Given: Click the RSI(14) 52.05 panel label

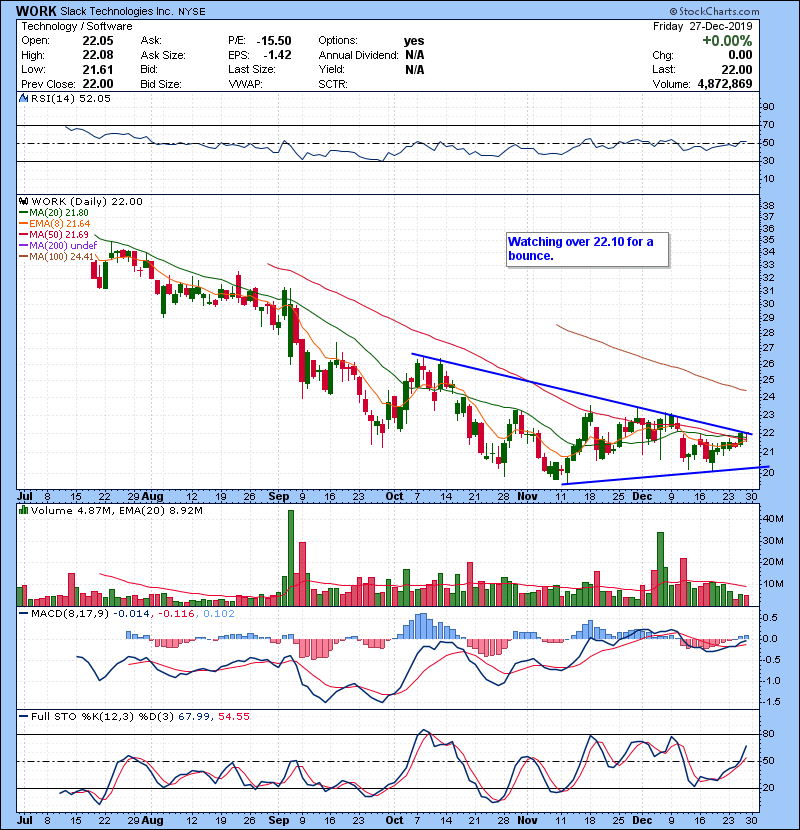Looking at the screenshot, I should pos(71,98).
